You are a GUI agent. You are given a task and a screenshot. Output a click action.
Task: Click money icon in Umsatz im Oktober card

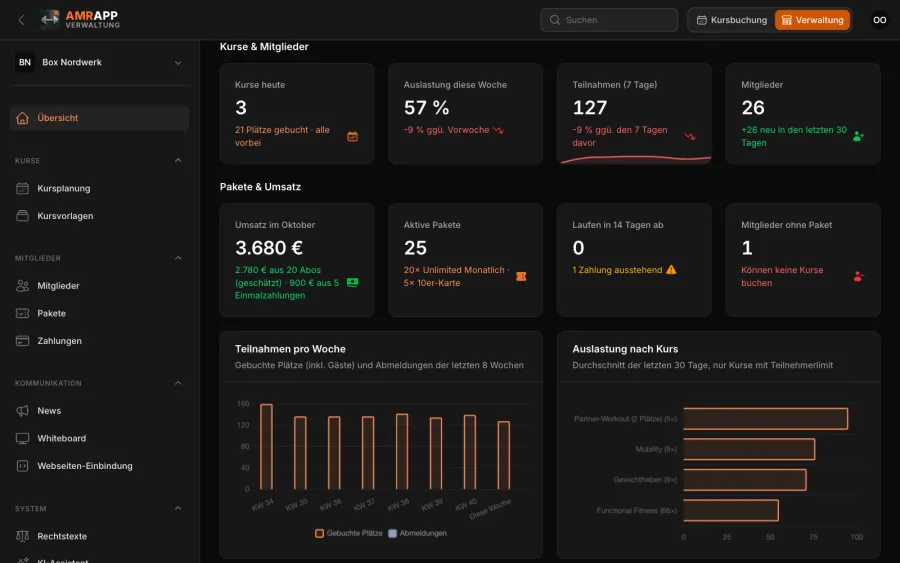coord(352,282)
